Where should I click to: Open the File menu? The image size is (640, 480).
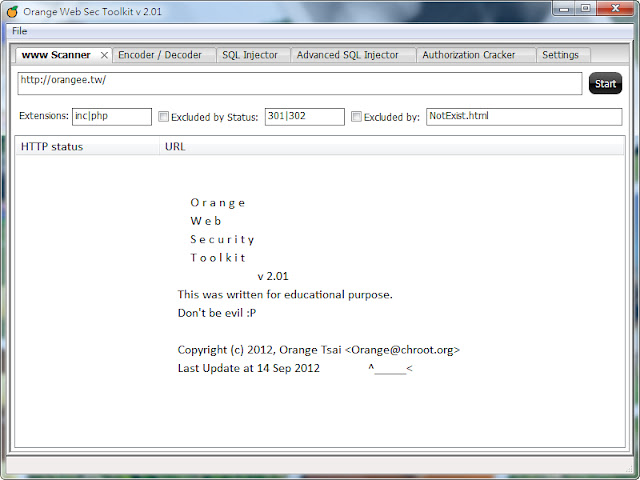coord(20,31)
